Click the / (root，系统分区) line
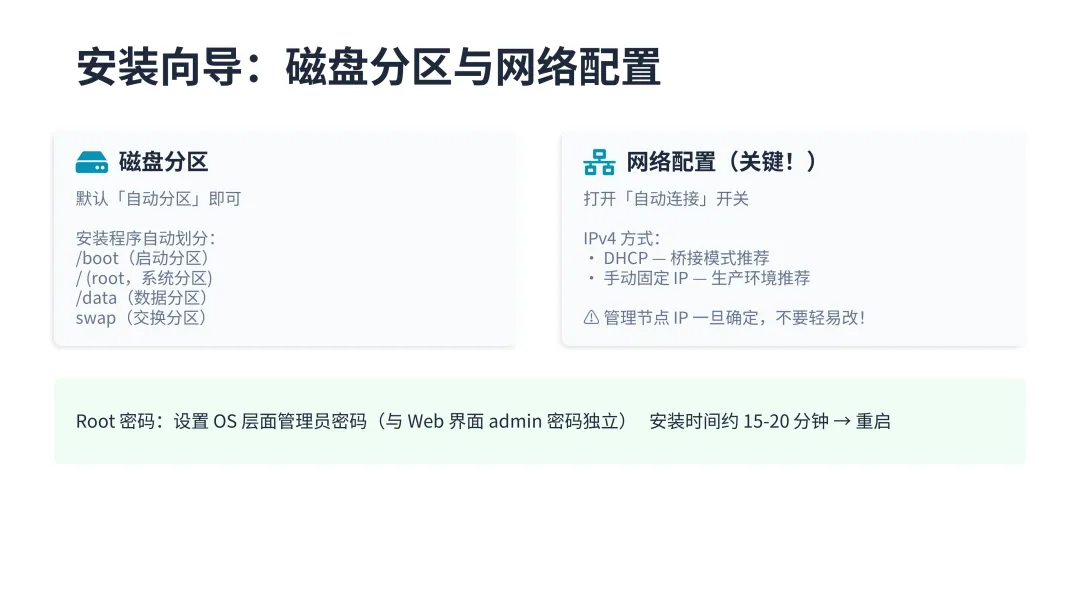 [x=144, y=278]
